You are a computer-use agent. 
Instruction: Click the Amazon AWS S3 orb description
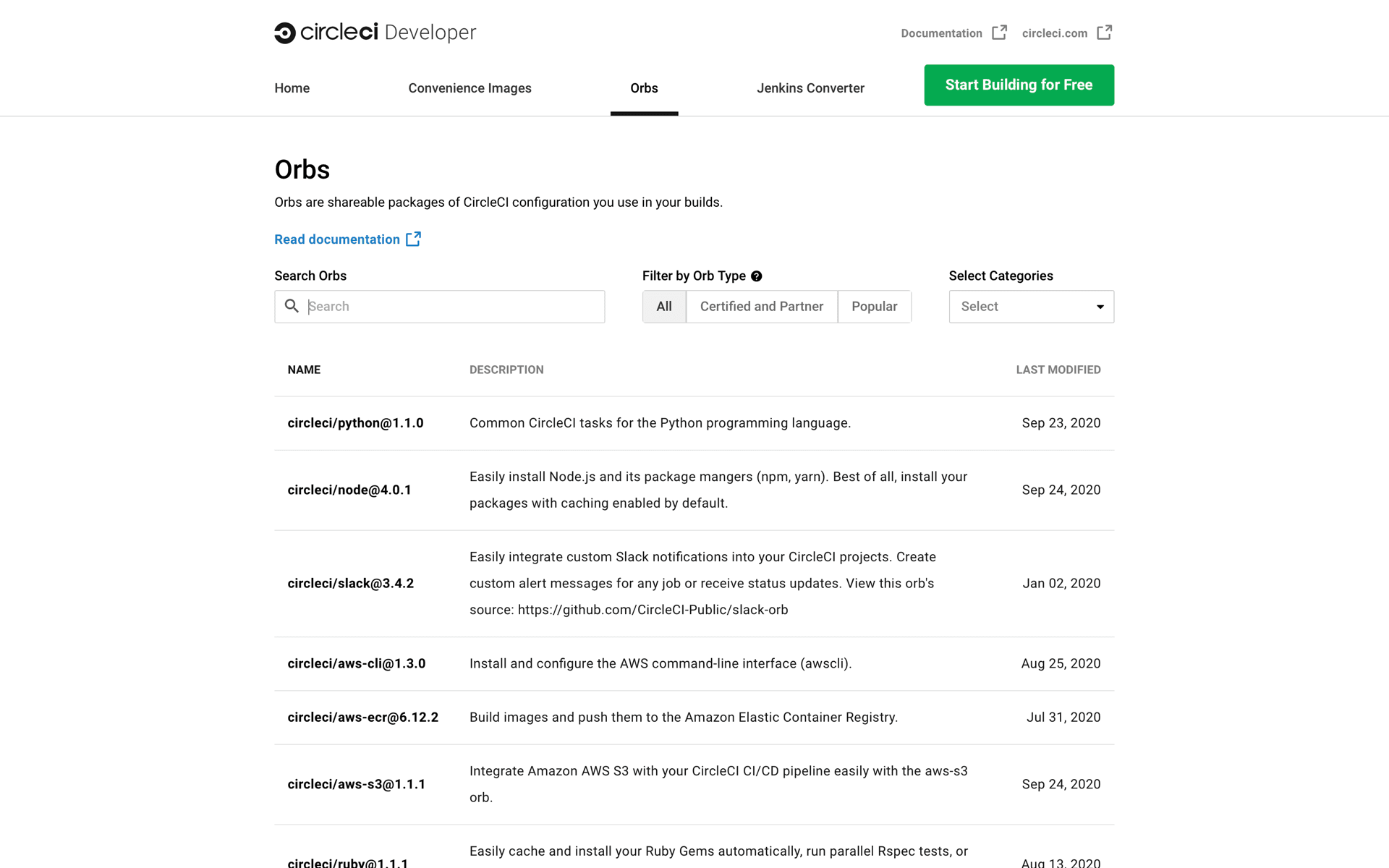(x=718, y=784)
